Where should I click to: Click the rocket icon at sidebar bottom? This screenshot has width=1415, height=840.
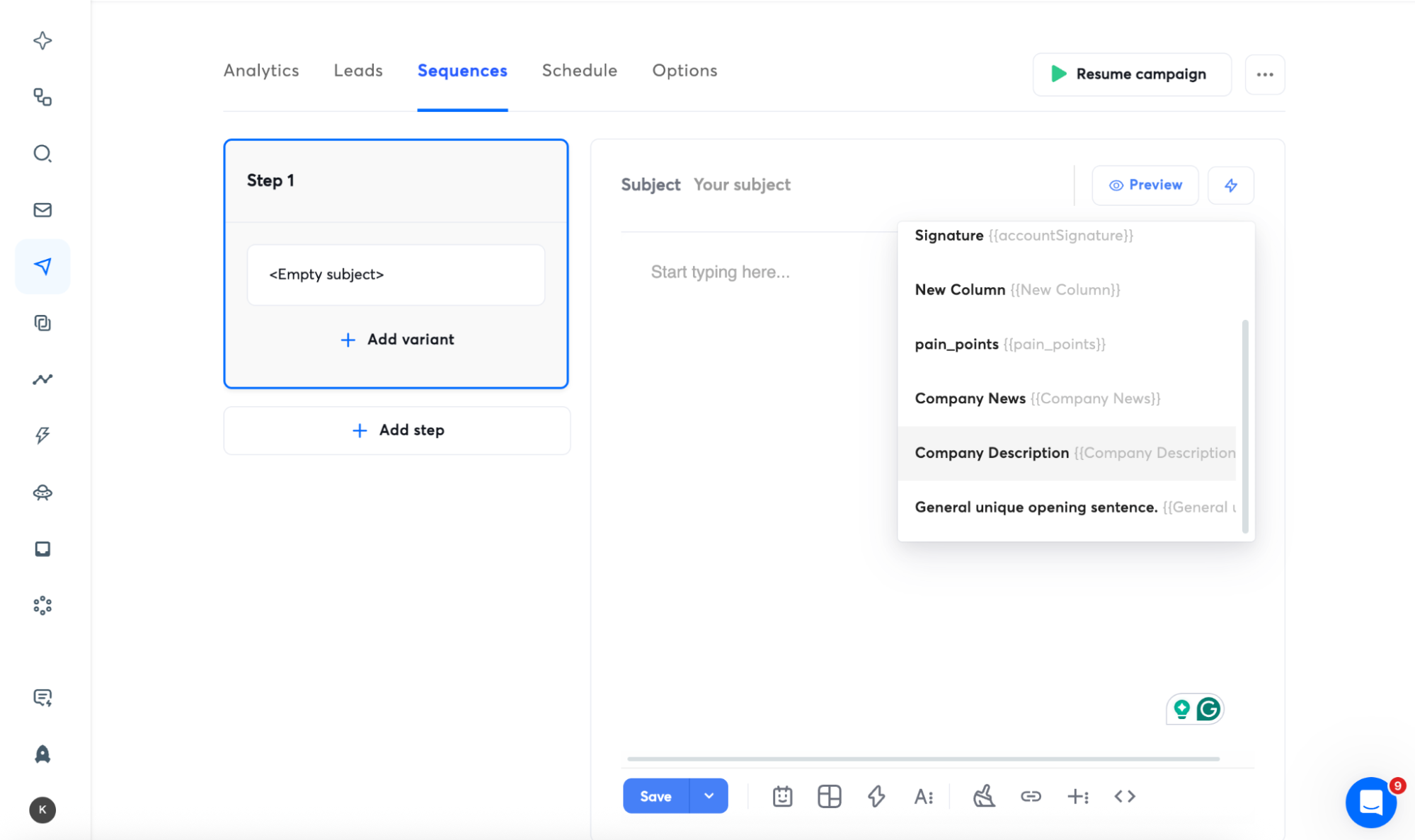[42, 754]
